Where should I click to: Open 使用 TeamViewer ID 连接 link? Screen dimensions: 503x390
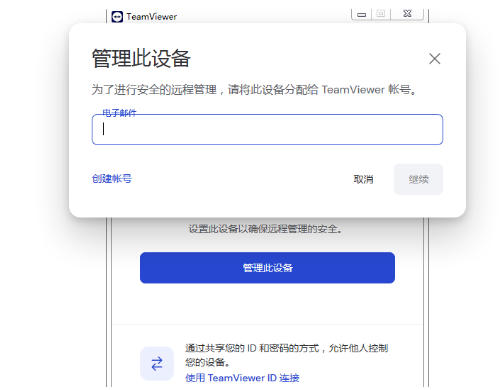pyautogui.click(x=242, y=378)
